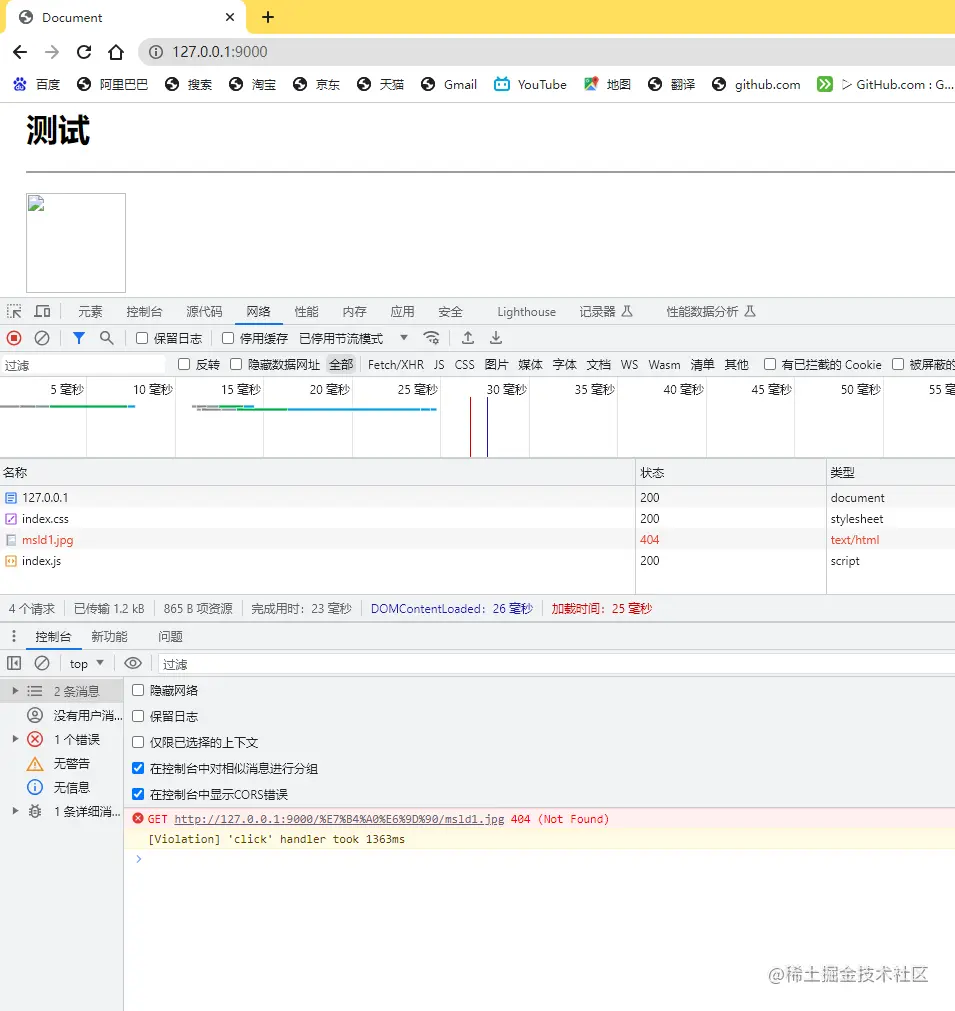Reload the page with refresh icon
The height and width of the screenshot is (1011, 955).
[x=84, y=52]
